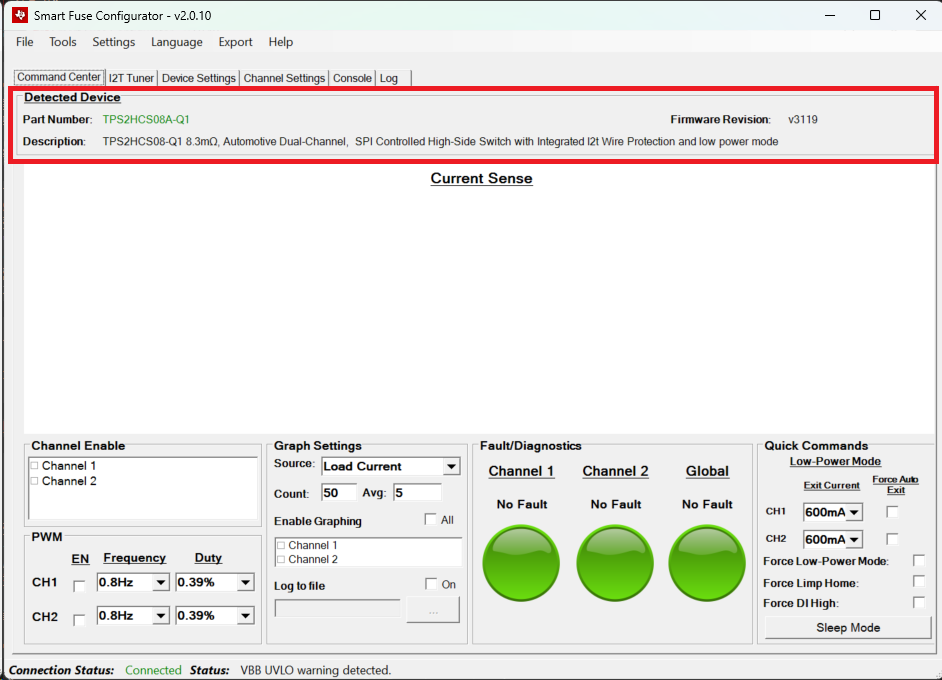The height and width of the screenshot is (680, 942).
Task: Enable Log to file On checkbox
Action: pyautogui.click(x=430, y=584)
